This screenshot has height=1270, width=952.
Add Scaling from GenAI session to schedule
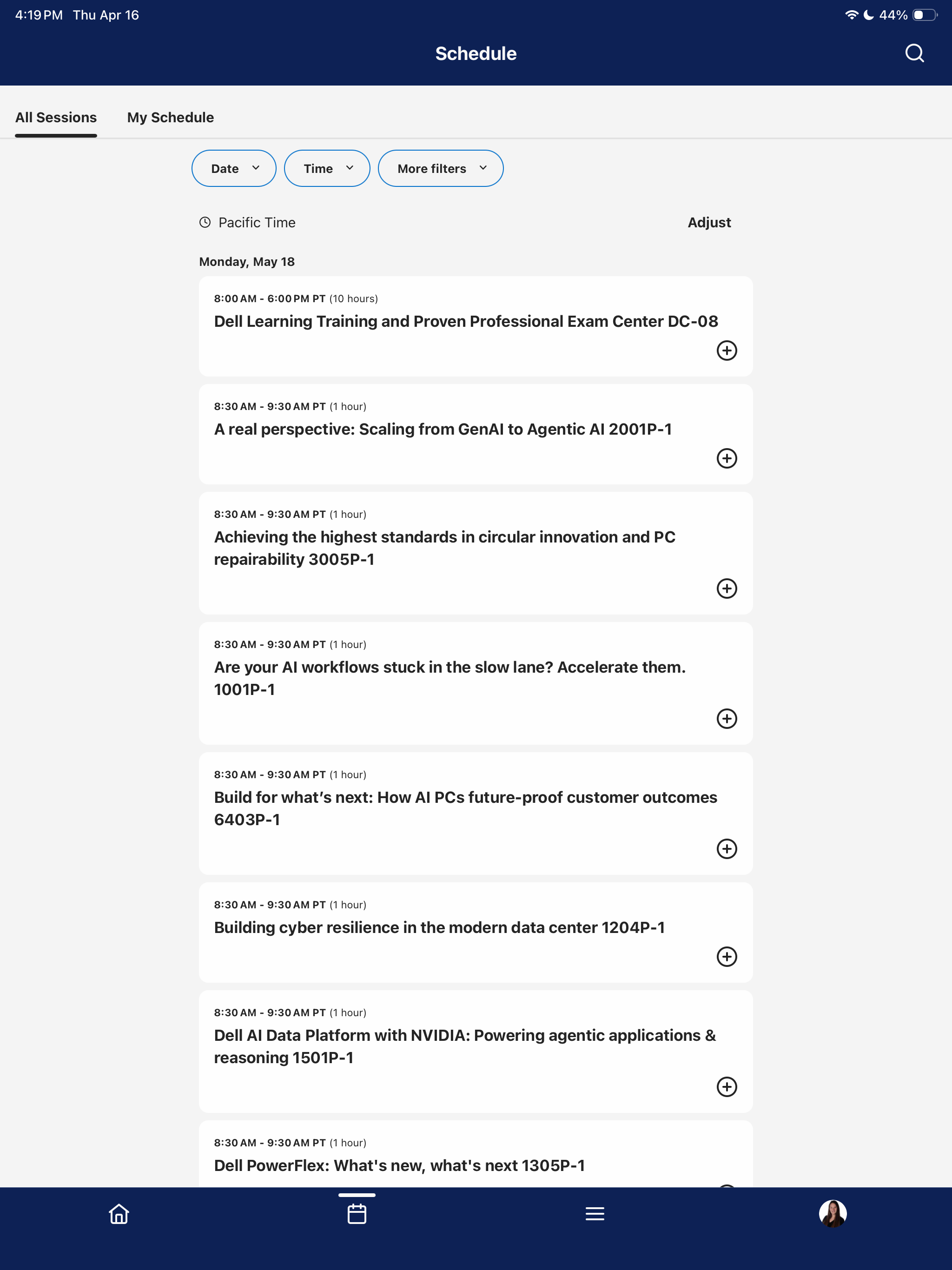[727, 458]
